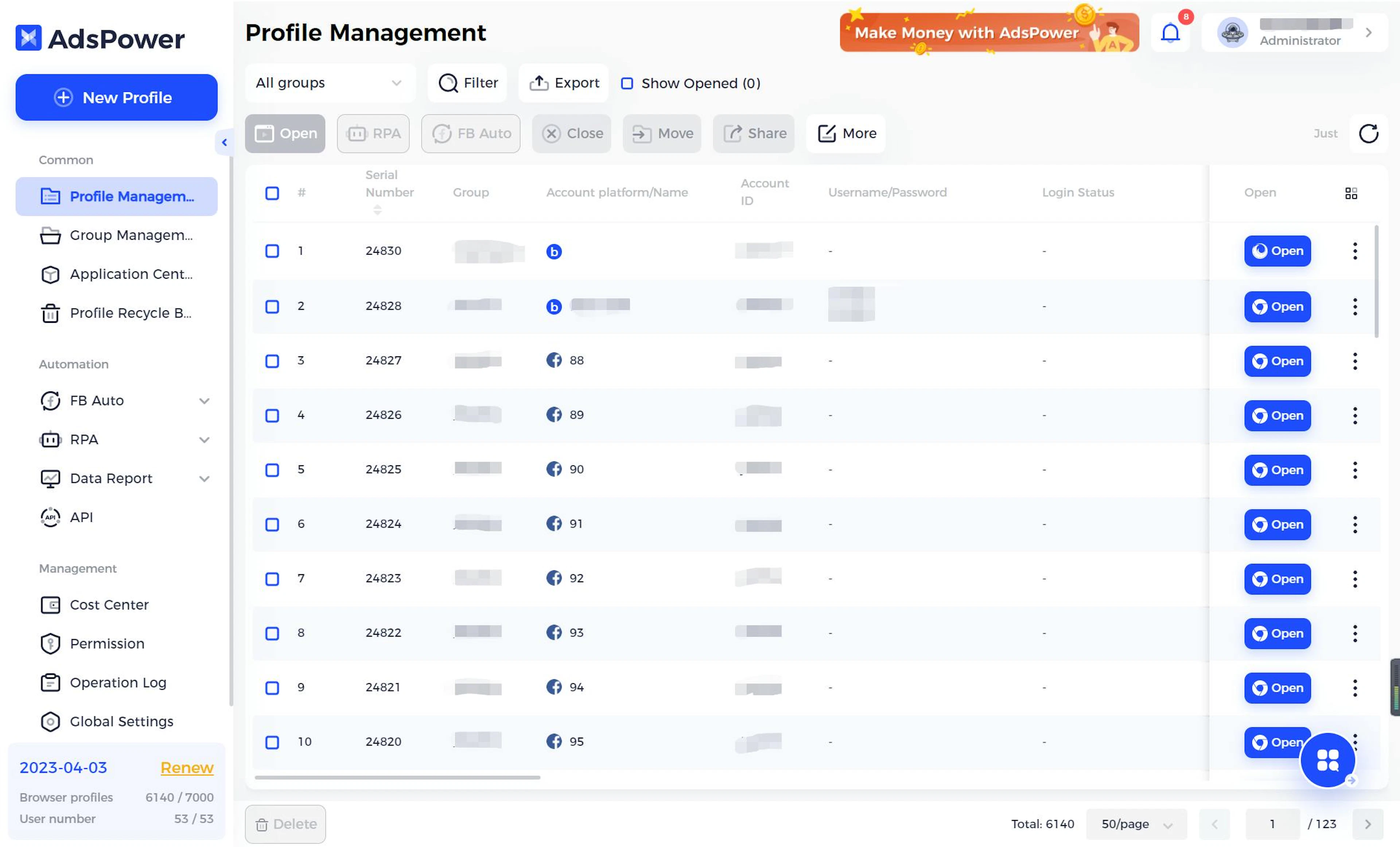The width and height of the screenshot is (1400, 847).
Task: Open API in sidebar
Action: tap(116, 517)
